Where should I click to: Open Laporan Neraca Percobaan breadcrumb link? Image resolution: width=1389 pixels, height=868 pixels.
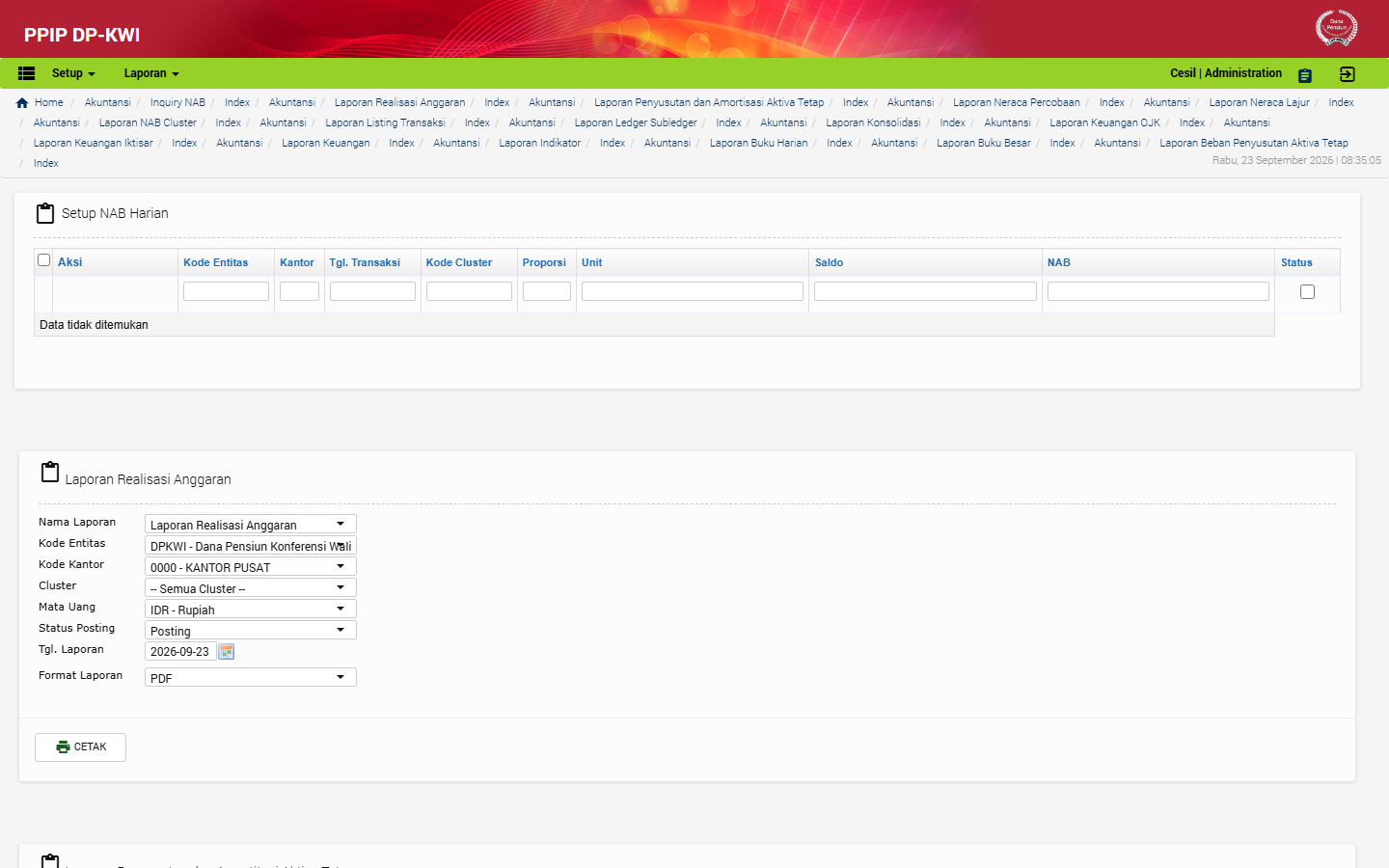click(x=1017, y=103)
